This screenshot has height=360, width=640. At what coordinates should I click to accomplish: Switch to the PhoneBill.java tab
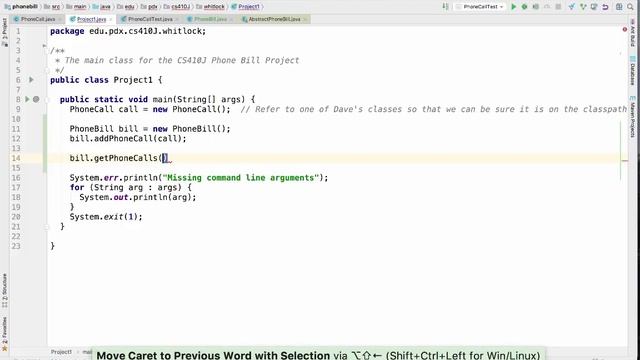click(x=210, y=19)
